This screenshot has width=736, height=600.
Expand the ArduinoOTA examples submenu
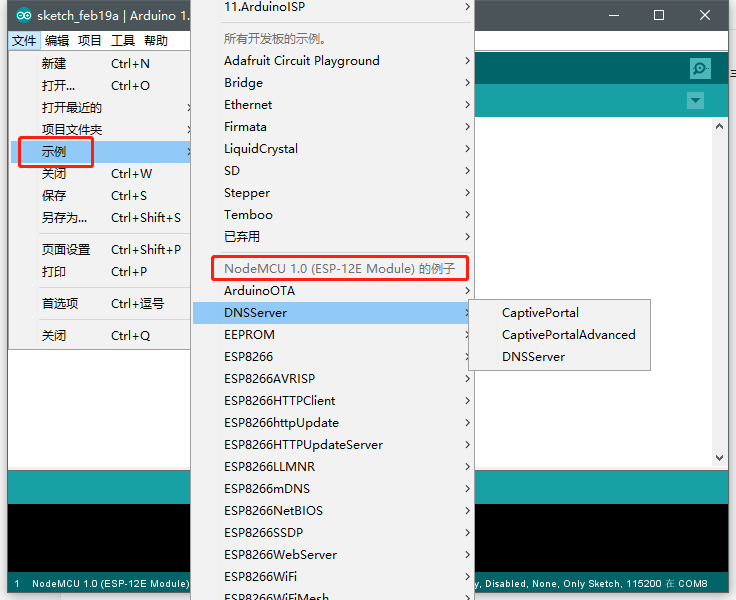(x=331, y=291)
